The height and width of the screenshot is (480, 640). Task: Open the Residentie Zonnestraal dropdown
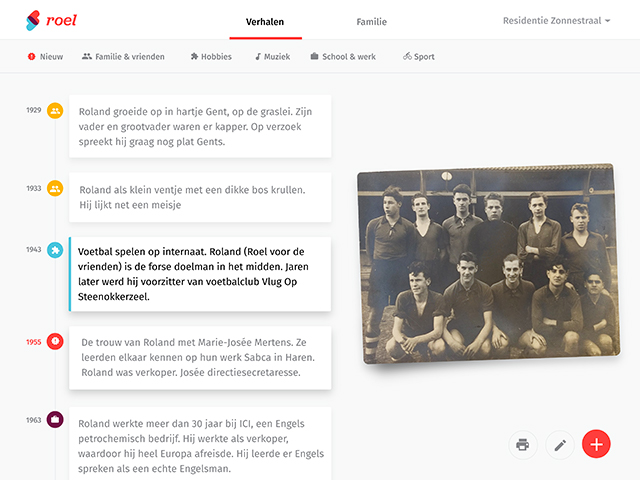556,21
